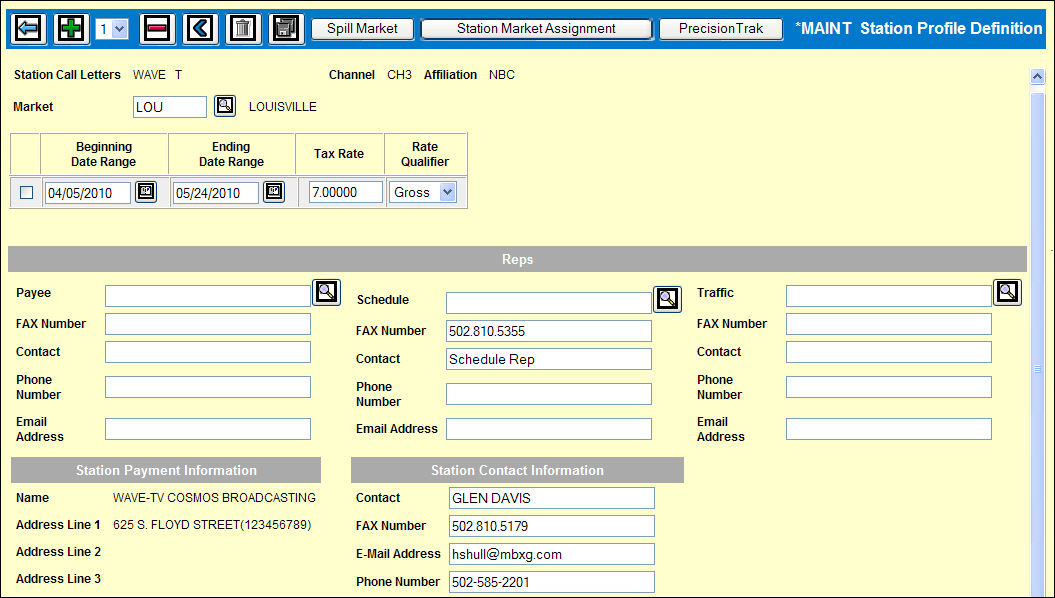Screen dimensions: 1055x598
Task: Open calendar for Ending Date Range
Action: click(273, 192)
